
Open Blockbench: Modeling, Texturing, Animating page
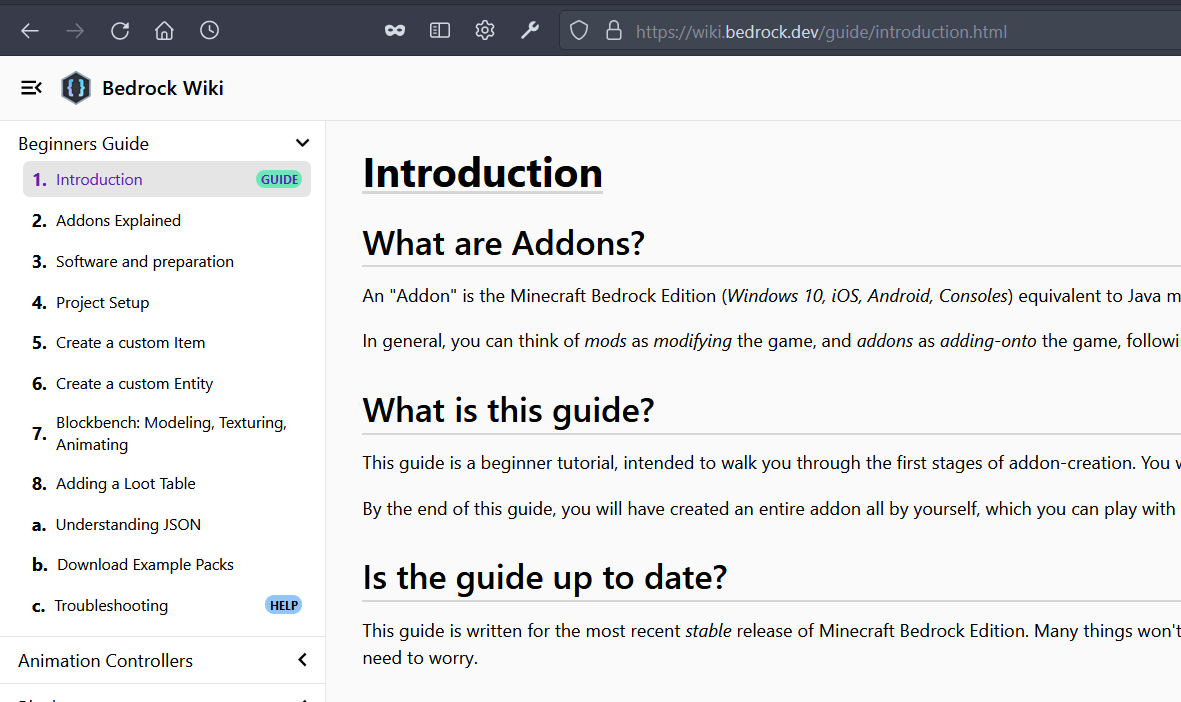click(x=171, y=434)
